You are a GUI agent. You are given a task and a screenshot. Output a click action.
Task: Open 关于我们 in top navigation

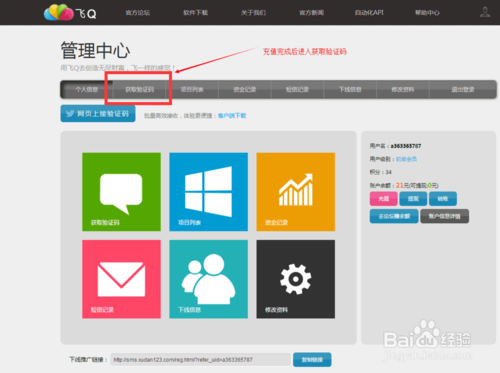point(253,13)
